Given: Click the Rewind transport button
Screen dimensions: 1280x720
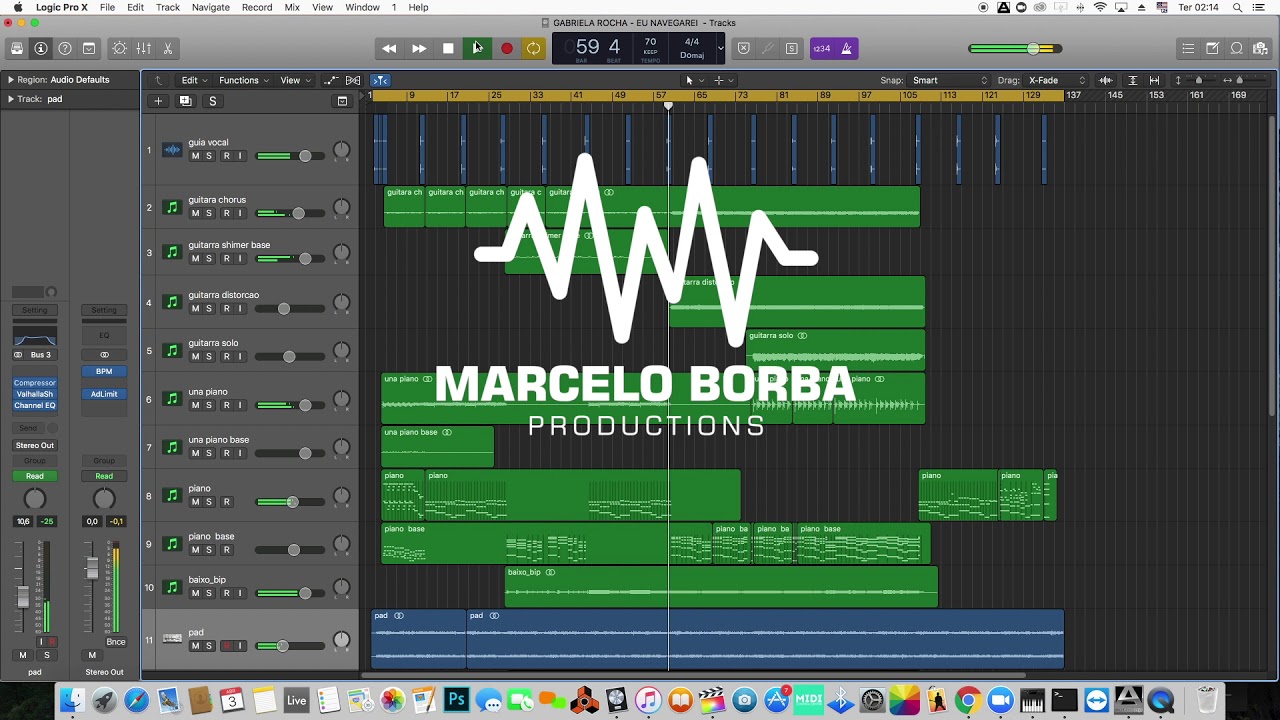Looking at the screenshot, I should click(x=389, y=48).
